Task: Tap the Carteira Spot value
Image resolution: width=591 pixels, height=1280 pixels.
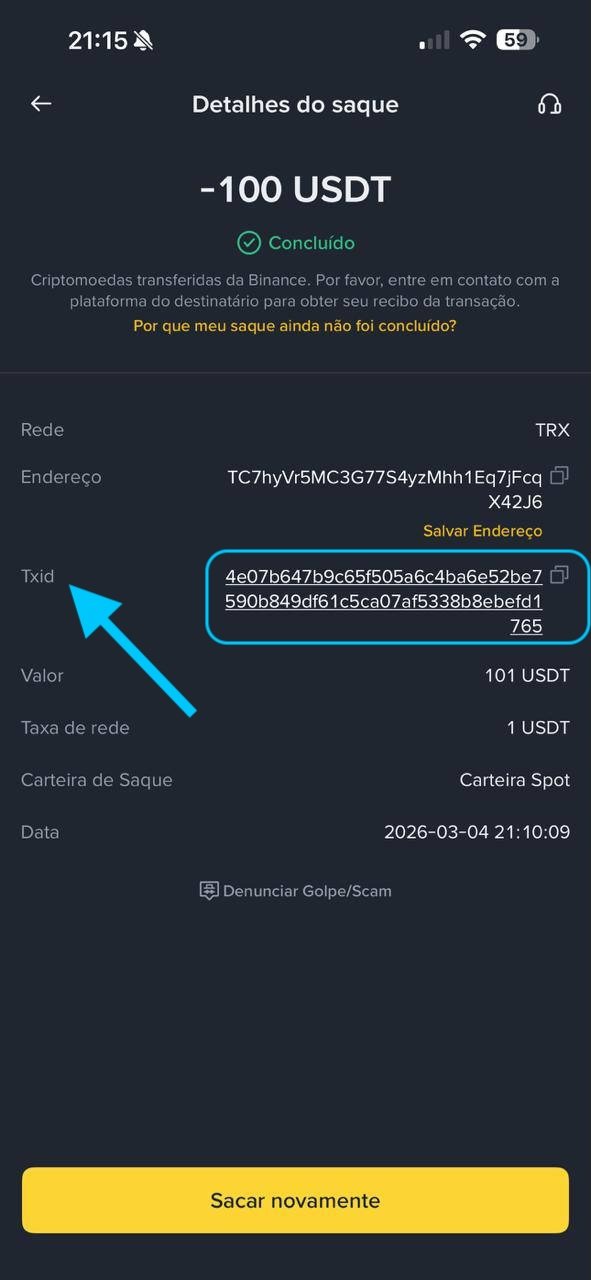Action: (x=515, y=780)
